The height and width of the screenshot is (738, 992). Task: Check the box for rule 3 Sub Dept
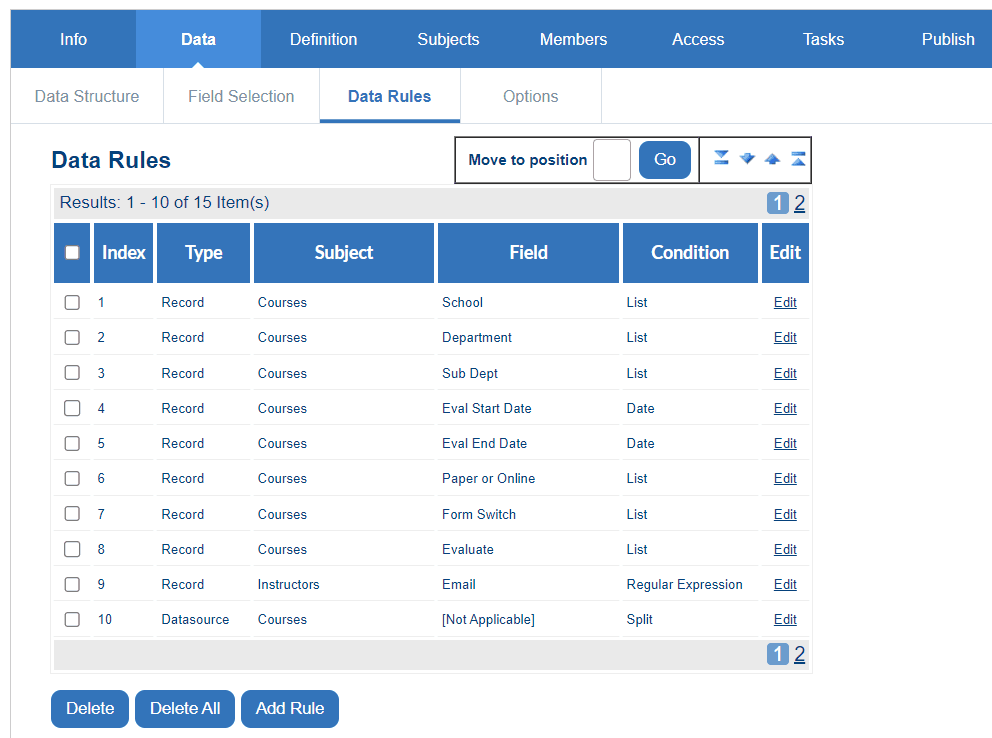[x=72, y=372]
